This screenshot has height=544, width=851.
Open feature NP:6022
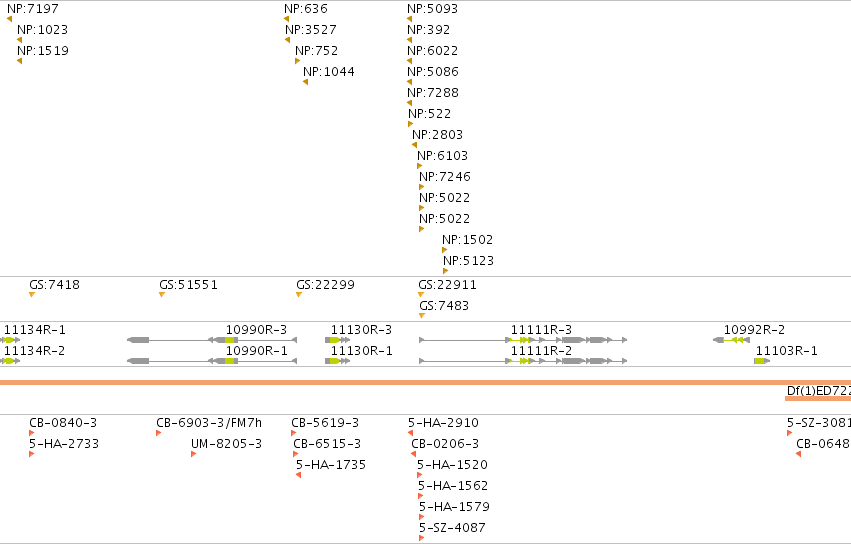point(433,51)
